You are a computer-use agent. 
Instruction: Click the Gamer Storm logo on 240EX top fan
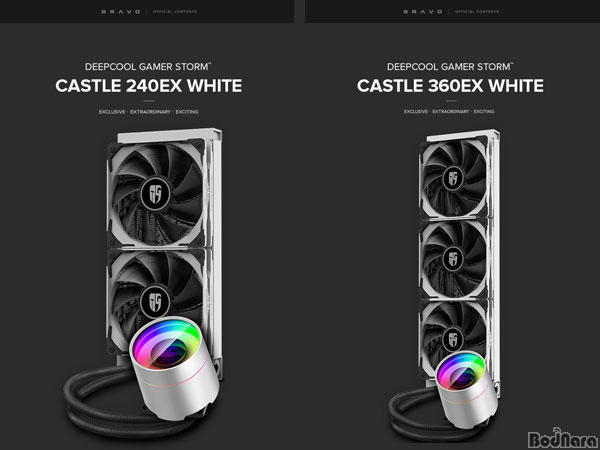tap(155, 195)
